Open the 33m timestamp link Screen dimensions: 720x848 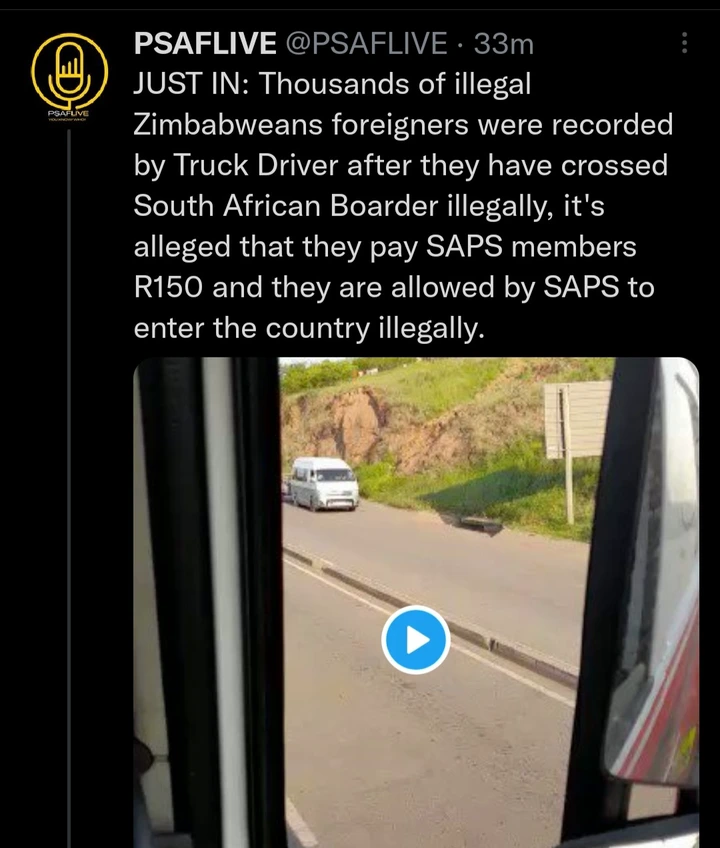point(504,43)
